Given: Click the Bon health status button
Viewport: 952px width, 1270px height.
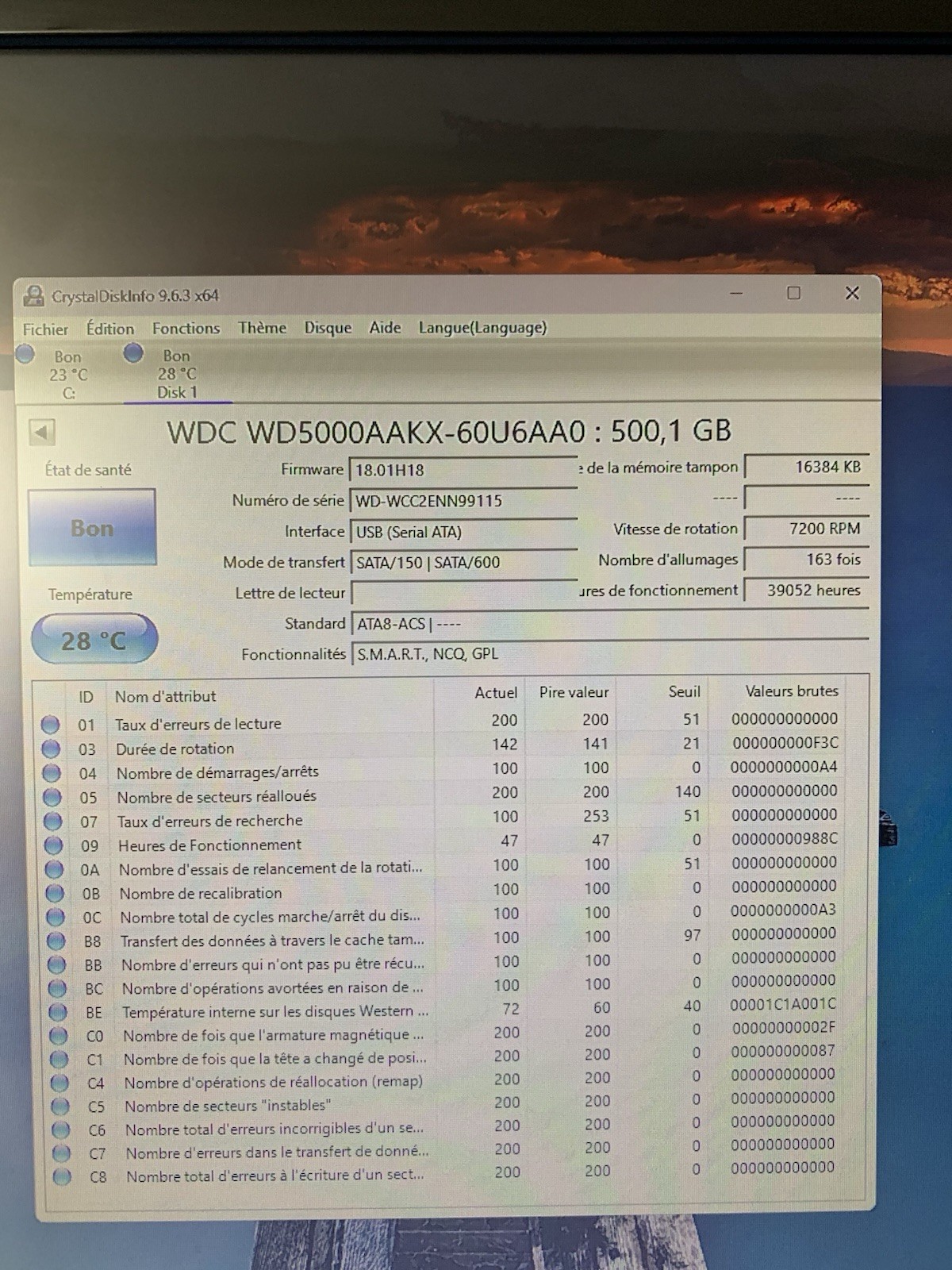Looking at the screenshot, I should pyautogui.click(x=92, y=528).
